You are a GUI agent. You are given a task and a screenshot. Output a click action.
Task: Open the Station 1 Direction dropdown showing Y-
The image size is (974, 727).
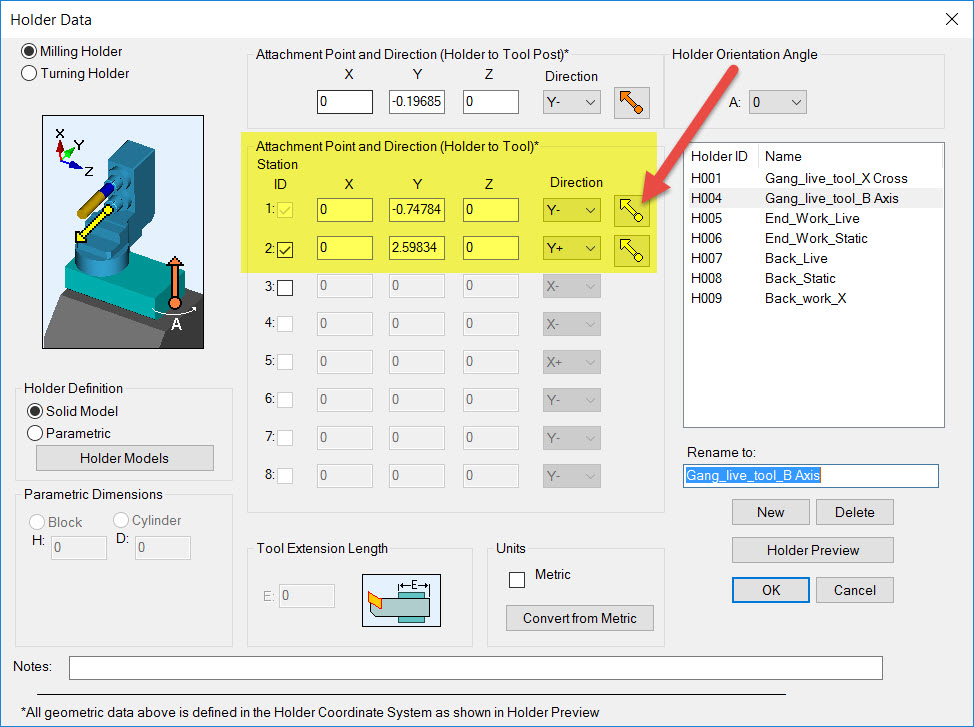pyautogui.click(x=572, y=210)
